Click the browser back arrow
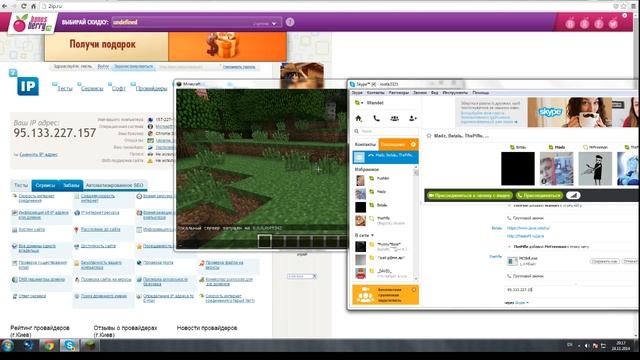 4,6
